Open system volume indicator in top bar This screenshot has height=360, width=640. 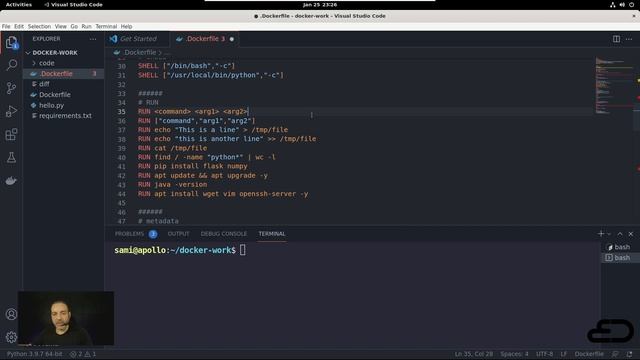(622, 5)
